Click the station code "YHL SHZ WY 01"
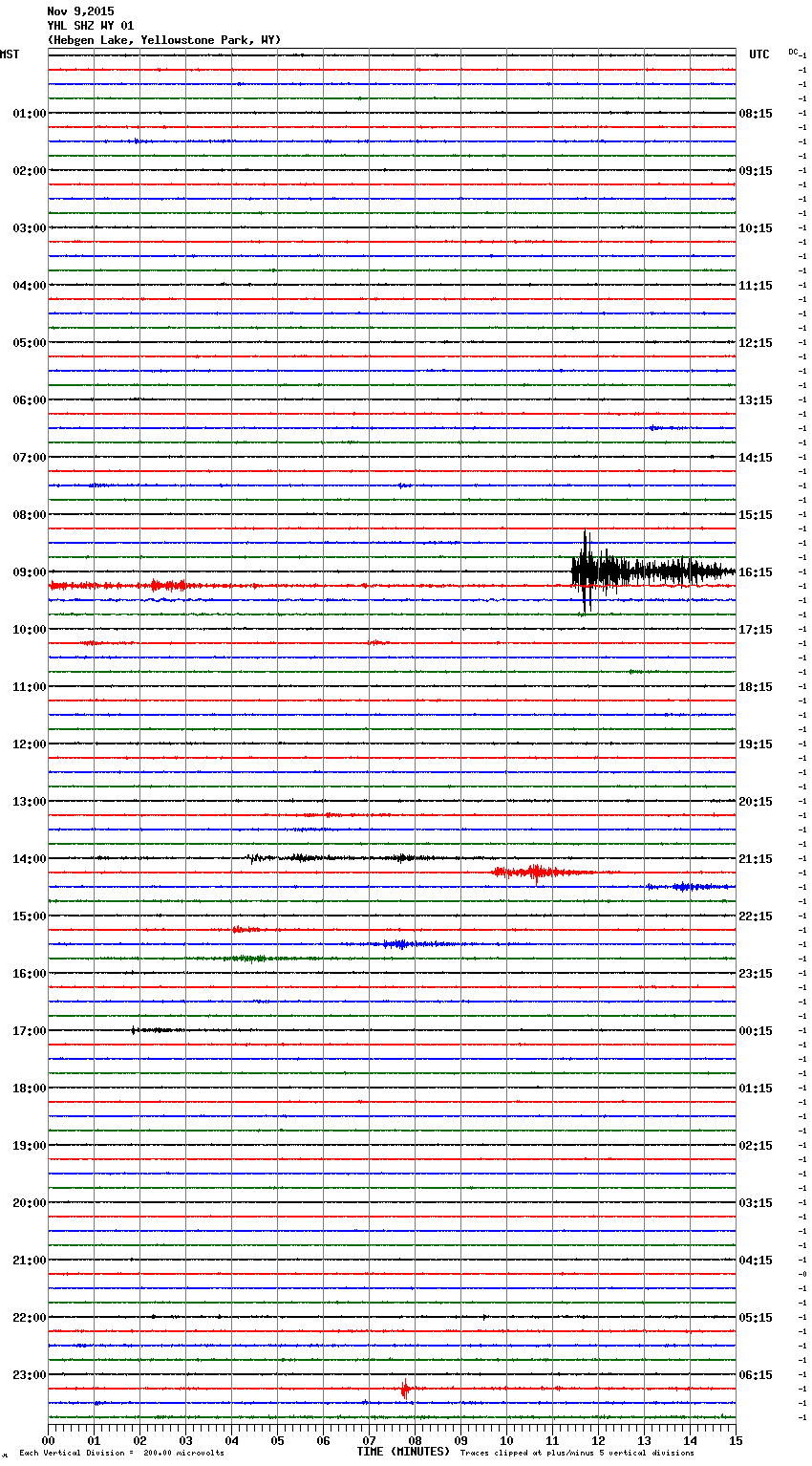812x1466 pixels. (x=91, y=26)
